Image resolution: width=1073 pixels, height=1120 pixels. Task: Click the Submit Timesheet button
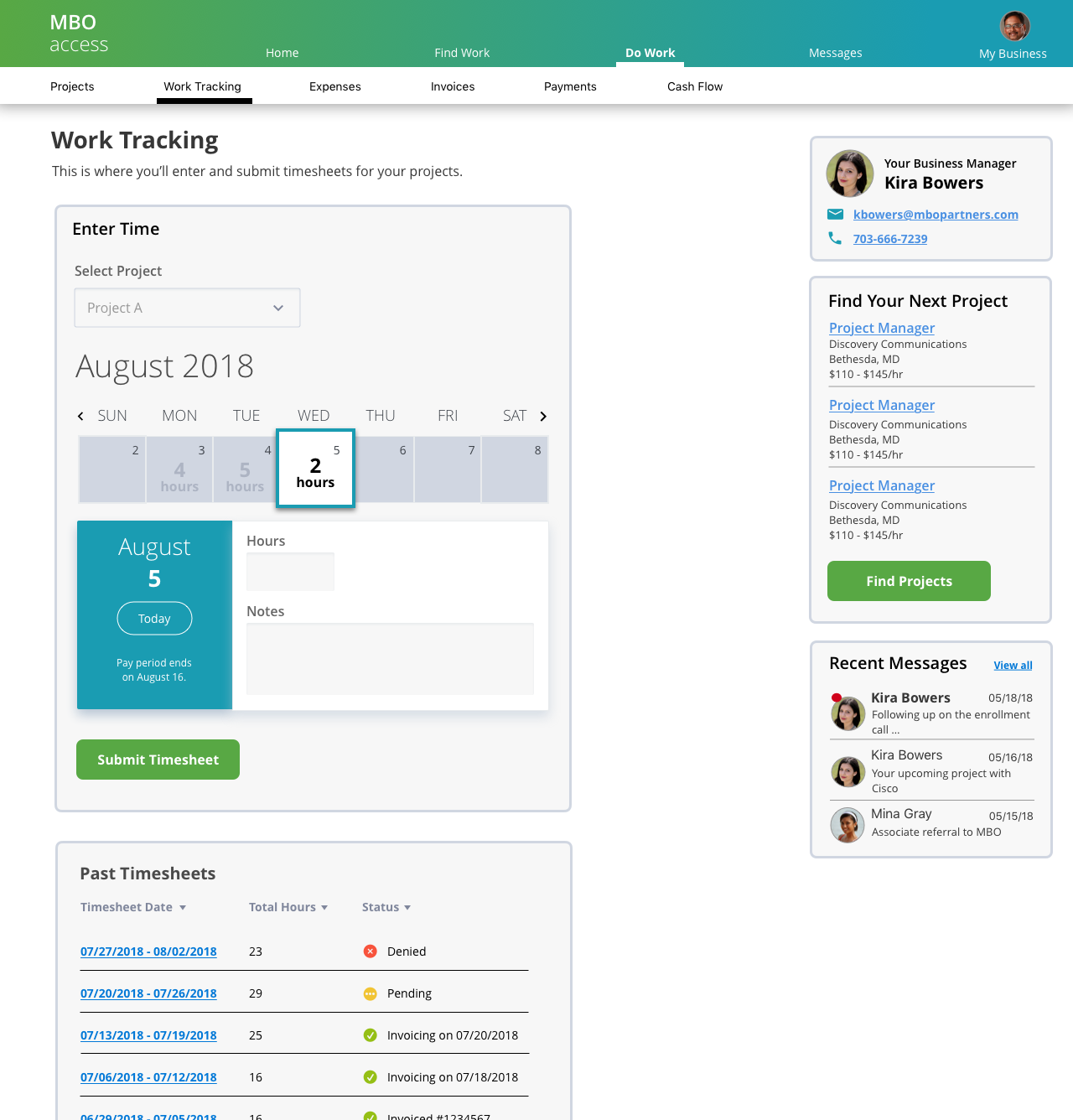[158, 760]
